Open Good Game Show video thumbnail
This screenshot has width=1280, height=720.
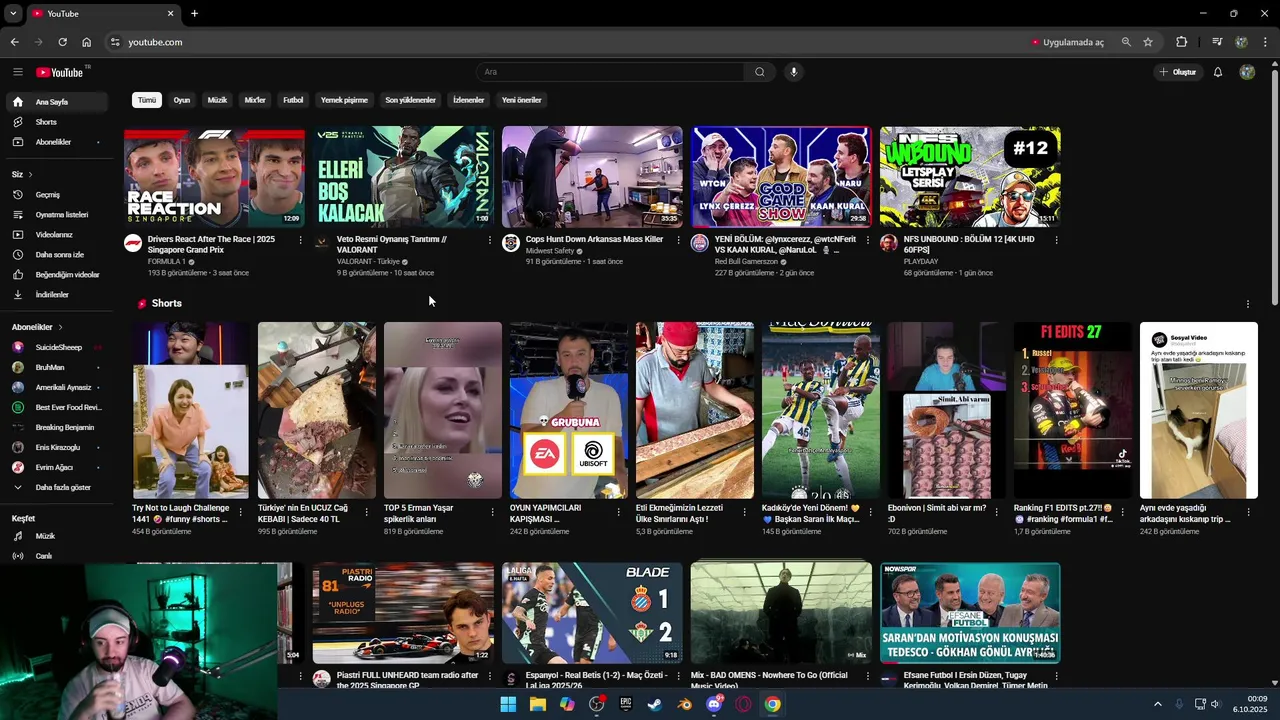781,177
